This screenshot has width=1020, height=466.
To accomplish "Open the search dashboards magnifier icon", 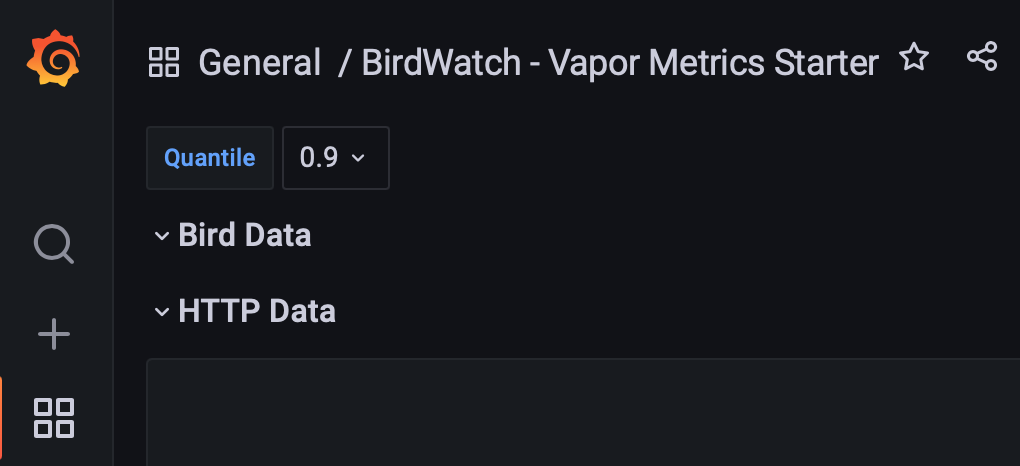I will pyautogui.click(x=53, y=244).
